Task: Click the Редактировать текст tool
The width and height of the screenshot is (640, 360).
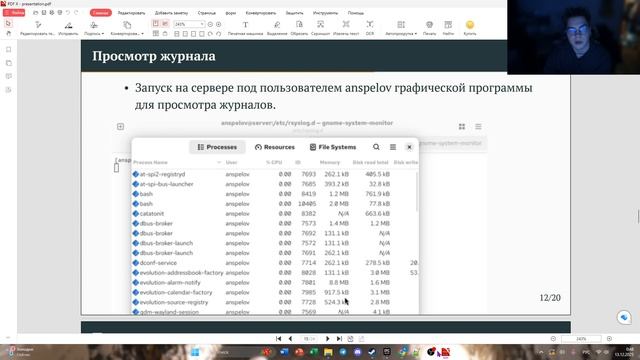Action: point(37,28)
